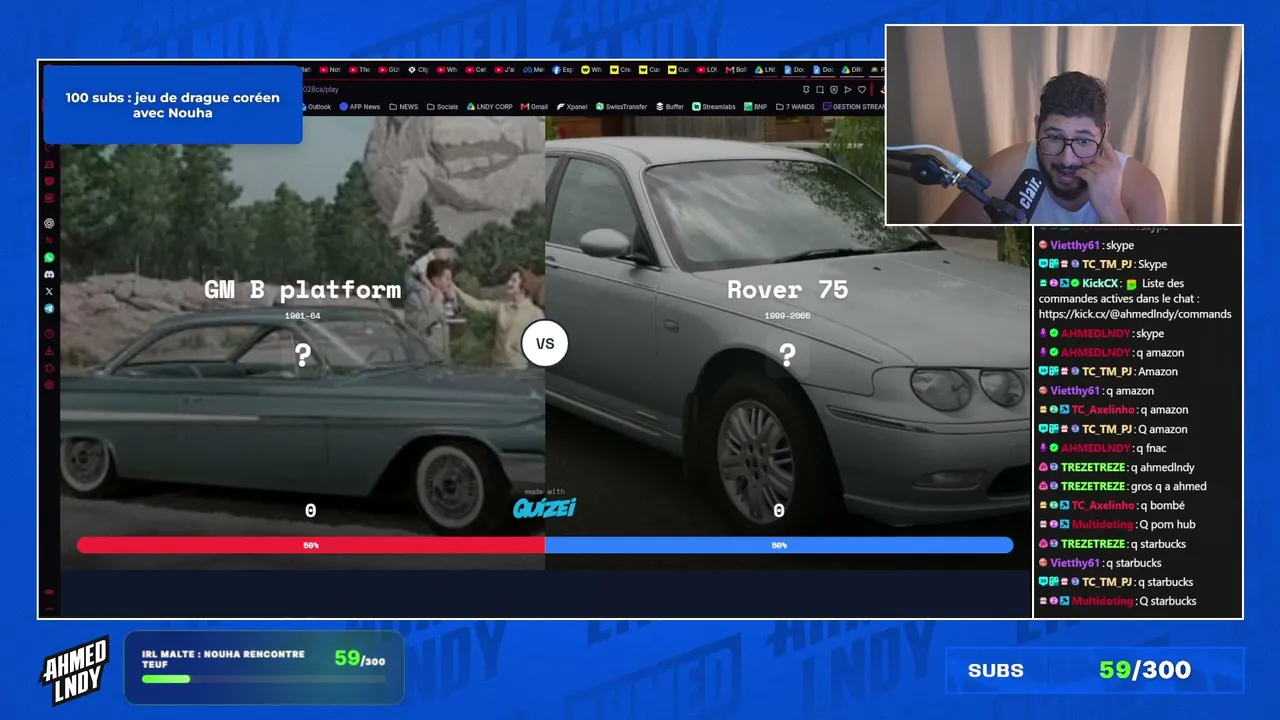Image resolution: width=1280 pixels, height=720 pixels.
Task: Click the streamer webcam feed
Action: coord(1064,125)
